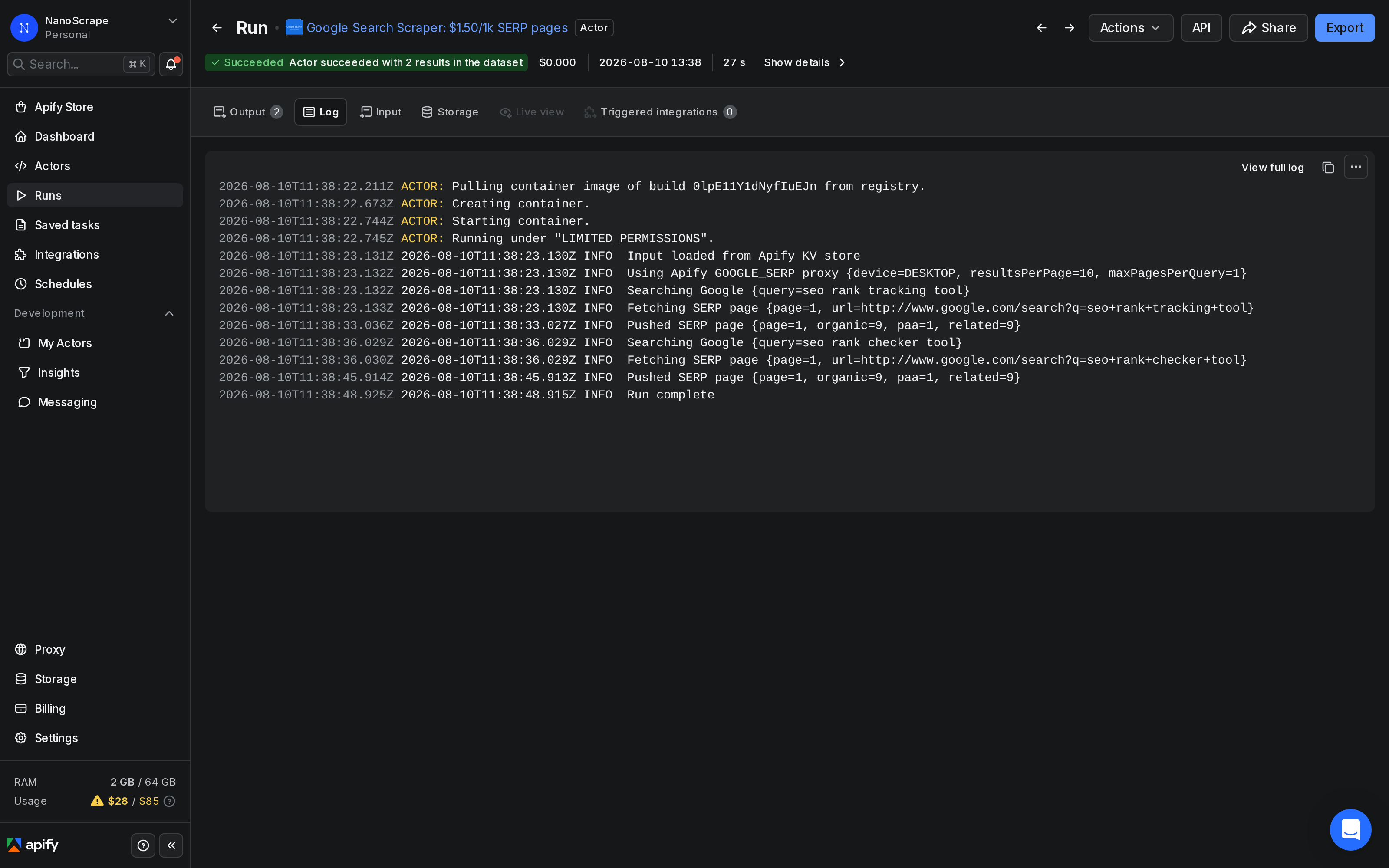
Task: Focus the Search field in sidebar
Action: pyautogui.click(x=81, y=64)
